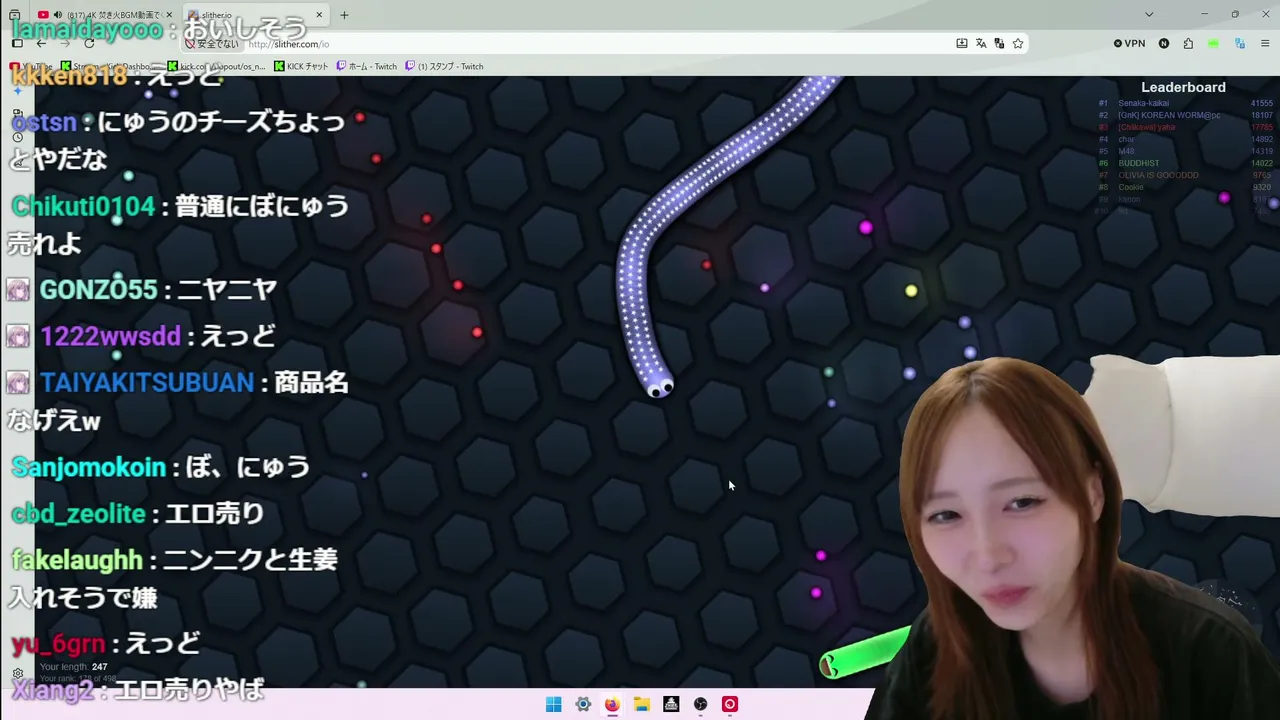
Task: Open the ホーム - Twitch bookmark
Action: click(x=367, y=66)
